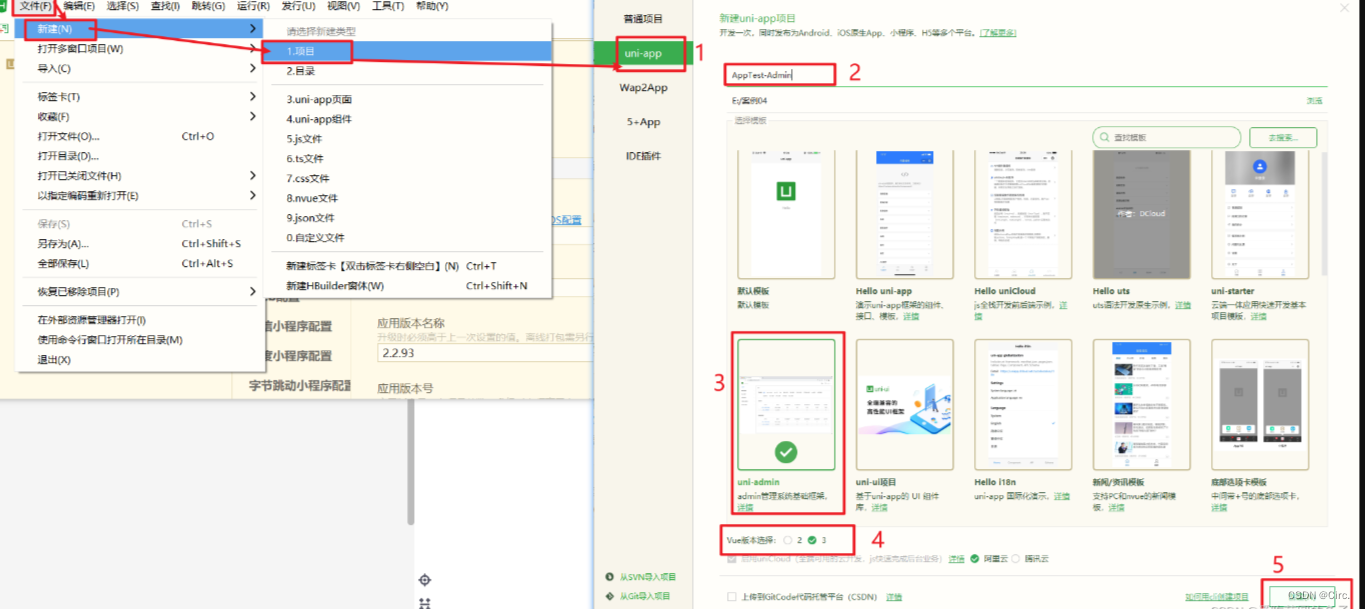Select 1.项目 in the new-type submenu
This screenshot has width=1365, height=609.
click(x=407, y=51)
